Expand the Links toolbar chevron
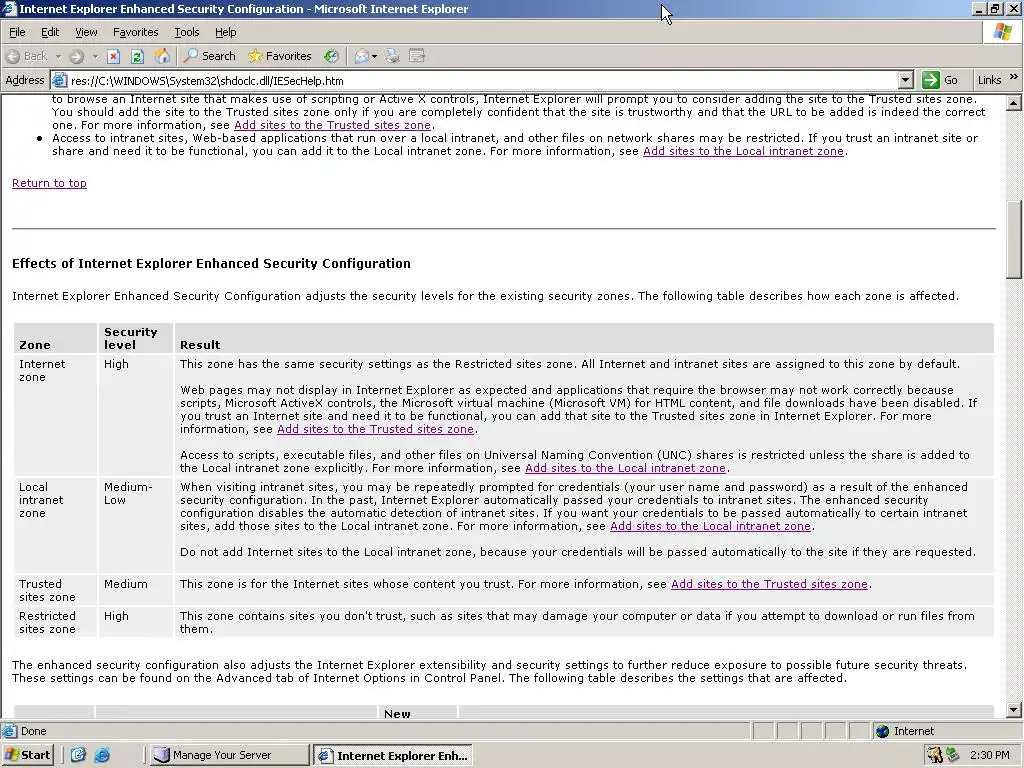Viewport: 1024px width, 768px height. tap(1014, 77)
